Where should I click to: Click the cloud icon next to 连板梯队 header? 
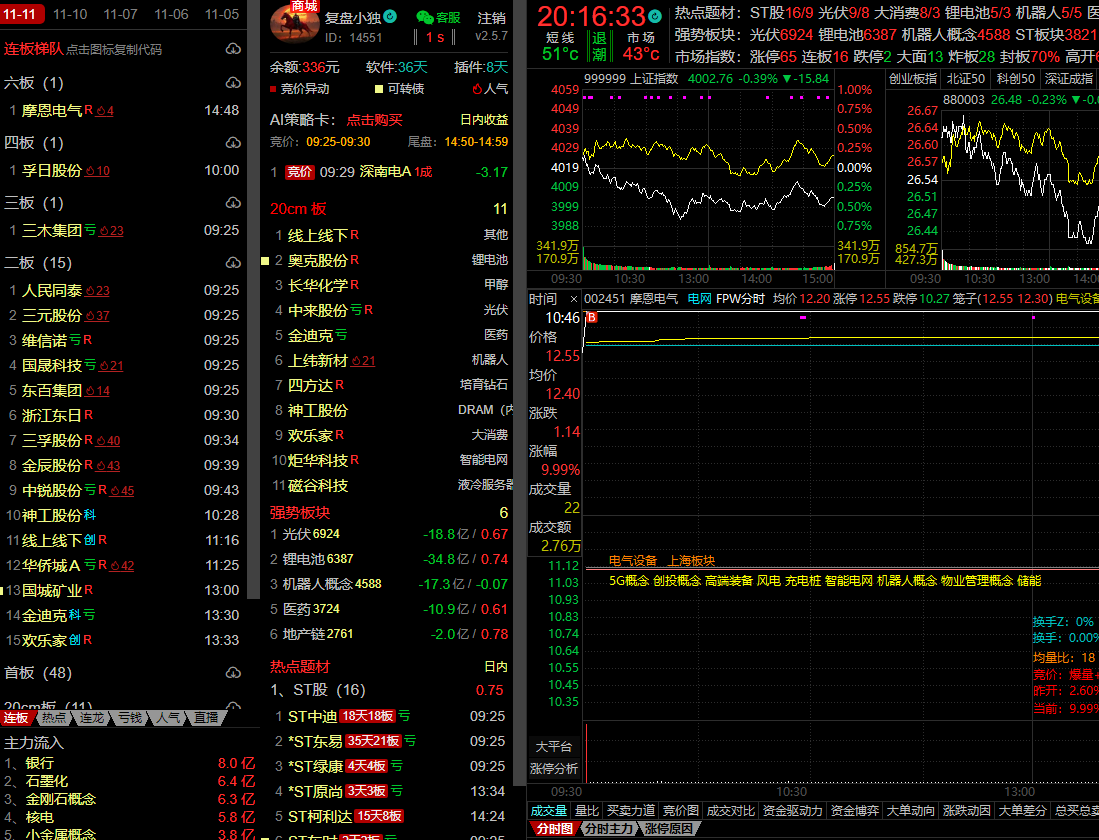tap(233, 49)
